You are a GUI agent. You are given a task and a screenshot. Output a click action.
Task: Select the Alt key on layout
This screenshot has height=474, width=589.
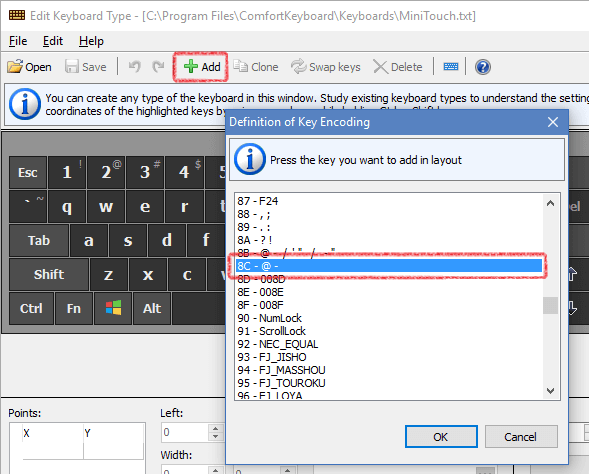[152, 309]
